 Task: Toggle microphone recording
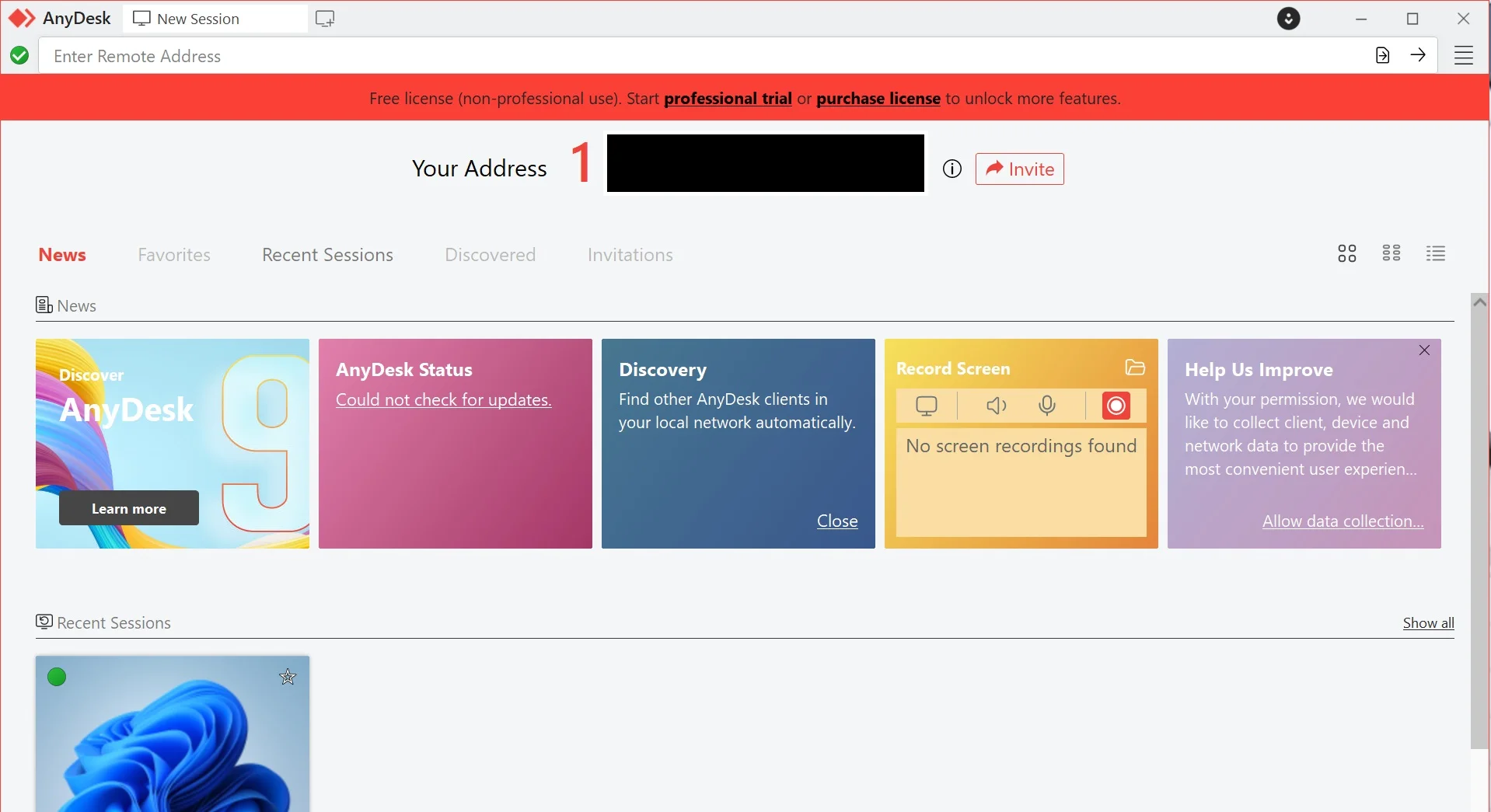pyautogui.click(x=1047, y=406)
